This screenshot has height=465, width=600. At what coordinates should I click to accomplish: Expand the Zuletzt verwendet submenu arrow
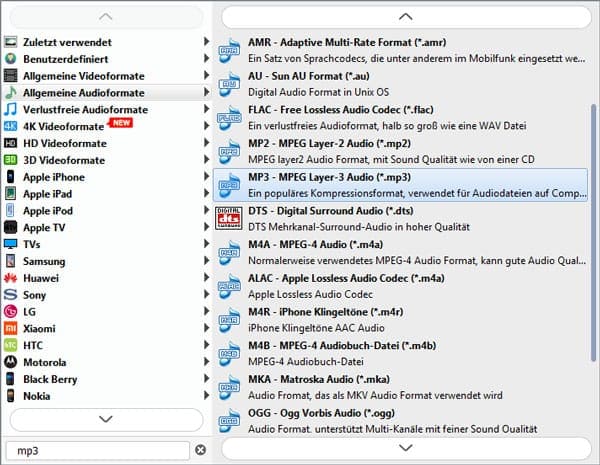[x=206, y=41]
